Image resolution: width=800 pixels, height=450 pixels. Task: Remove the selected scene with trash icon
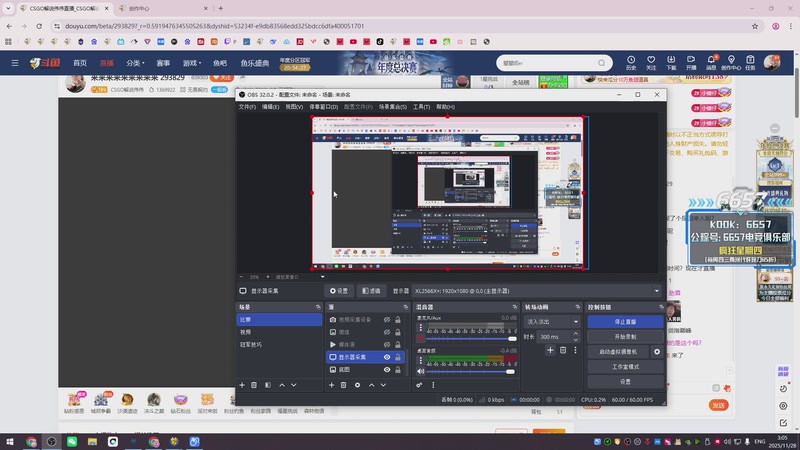(254, 385)
